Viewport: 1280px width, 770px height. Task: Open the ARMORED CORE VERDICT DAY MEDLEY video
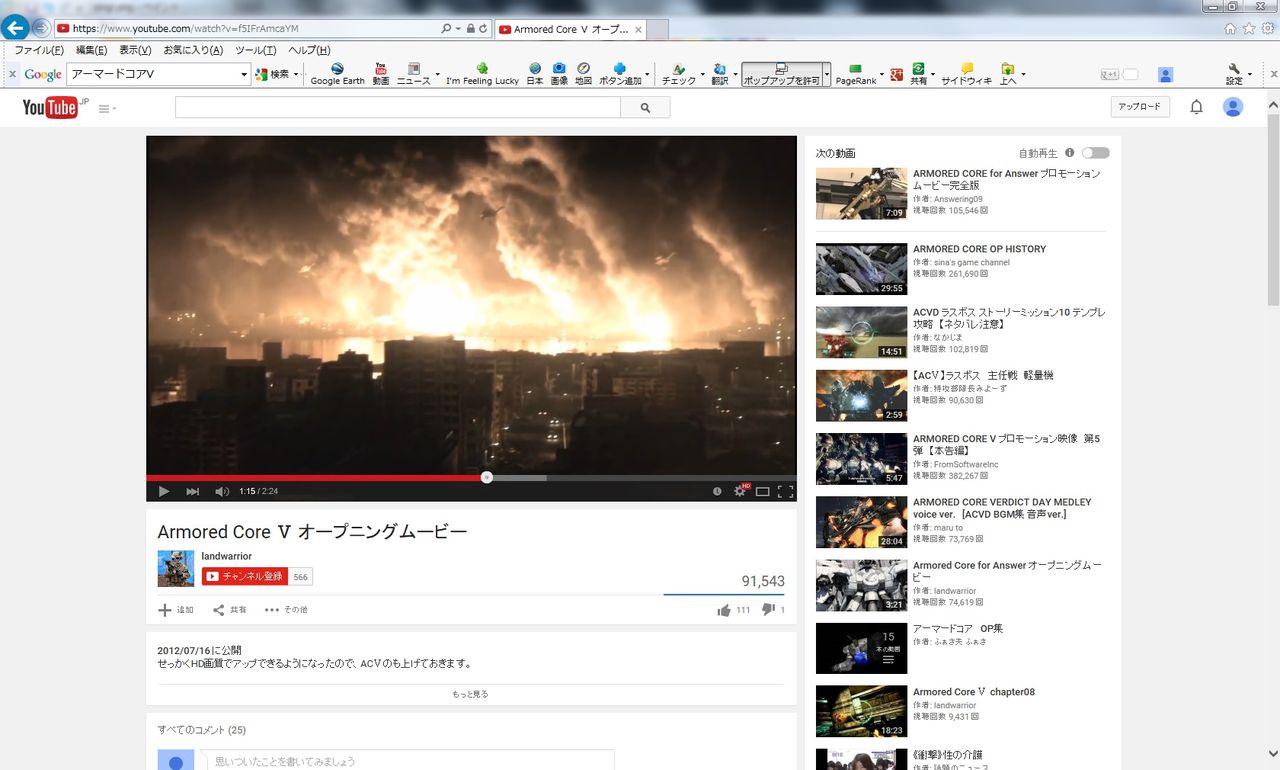[1002, 508]
